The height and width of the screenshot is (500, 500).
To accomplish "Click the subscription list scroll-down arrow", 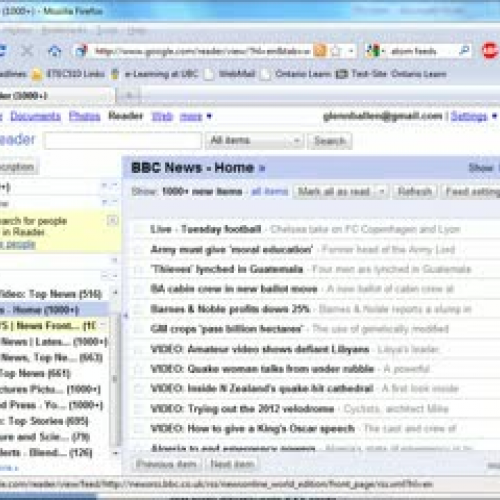I will coord(115,453).
